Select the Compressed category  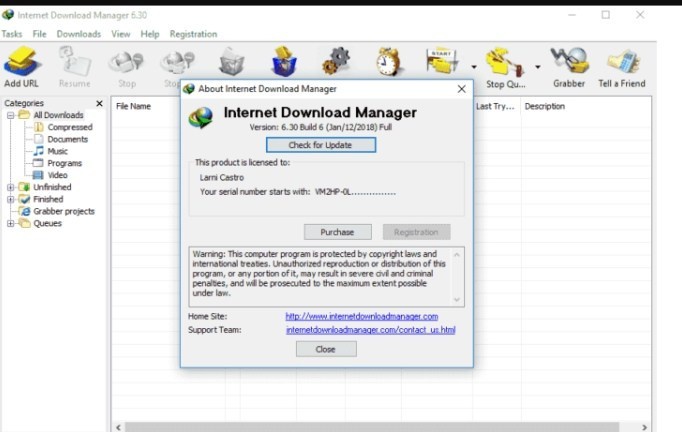pyautogui.click(x=70, y=127)
